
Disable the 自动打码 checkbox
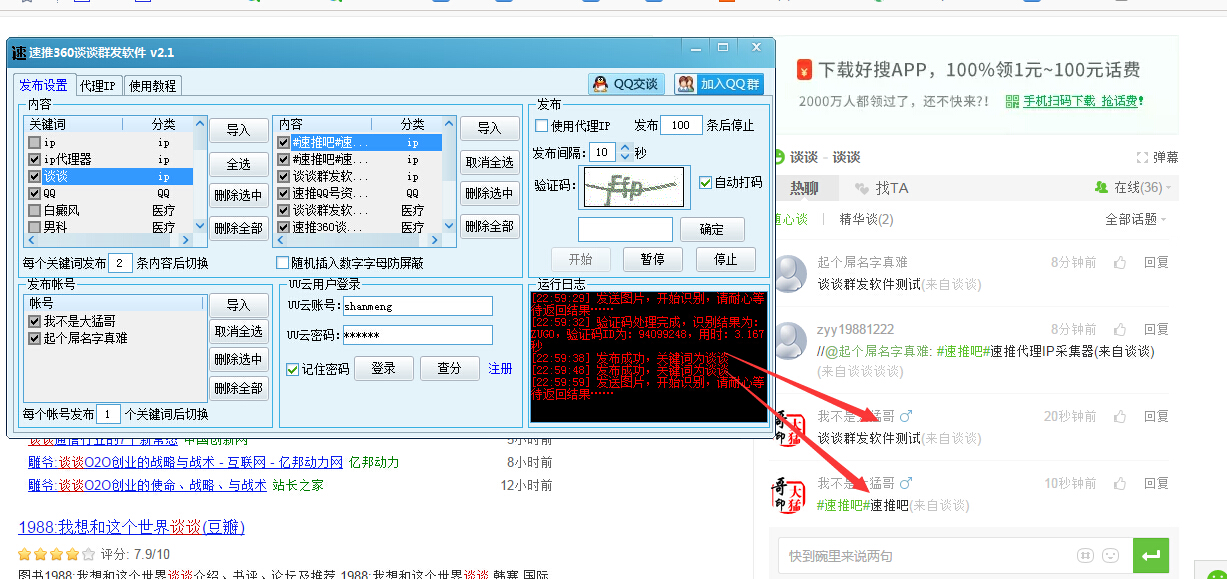(706, 183)
